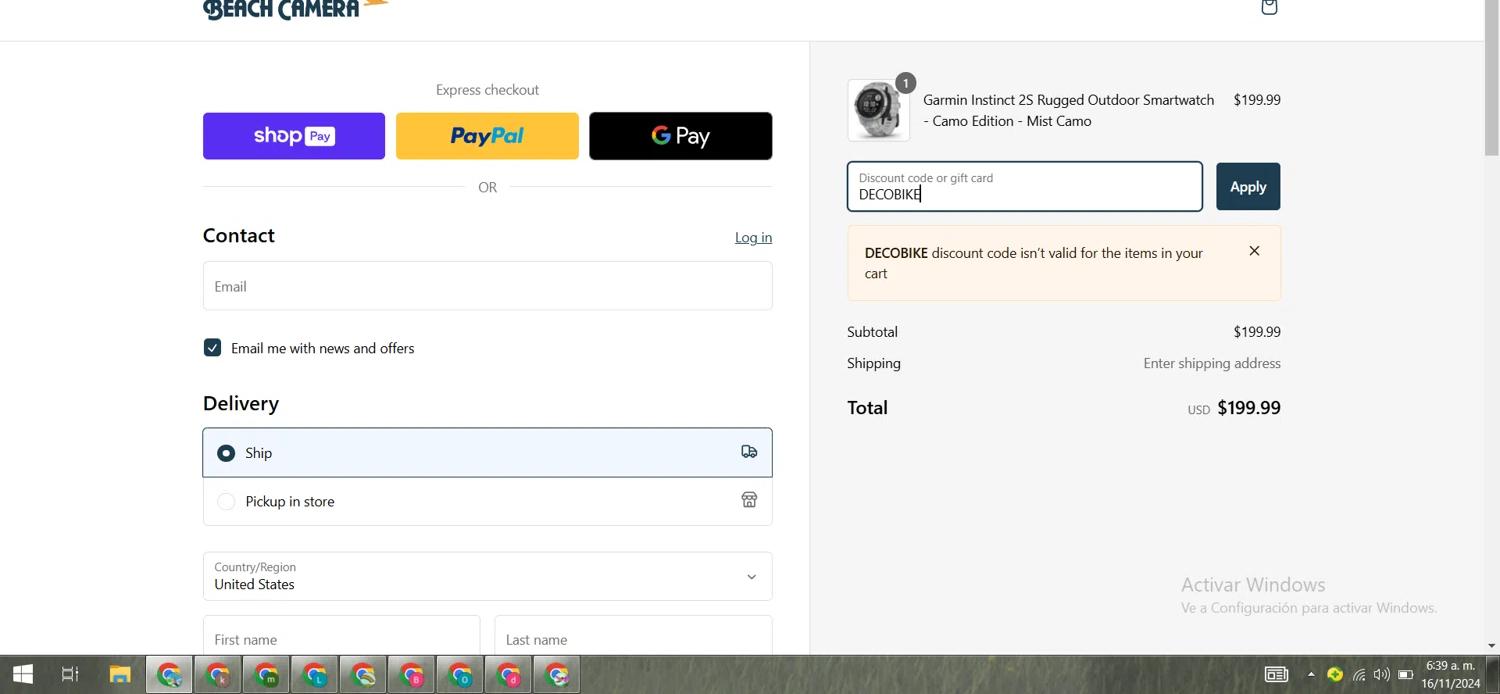Open the Country/Region dropdown

click(x=487, y=576)
